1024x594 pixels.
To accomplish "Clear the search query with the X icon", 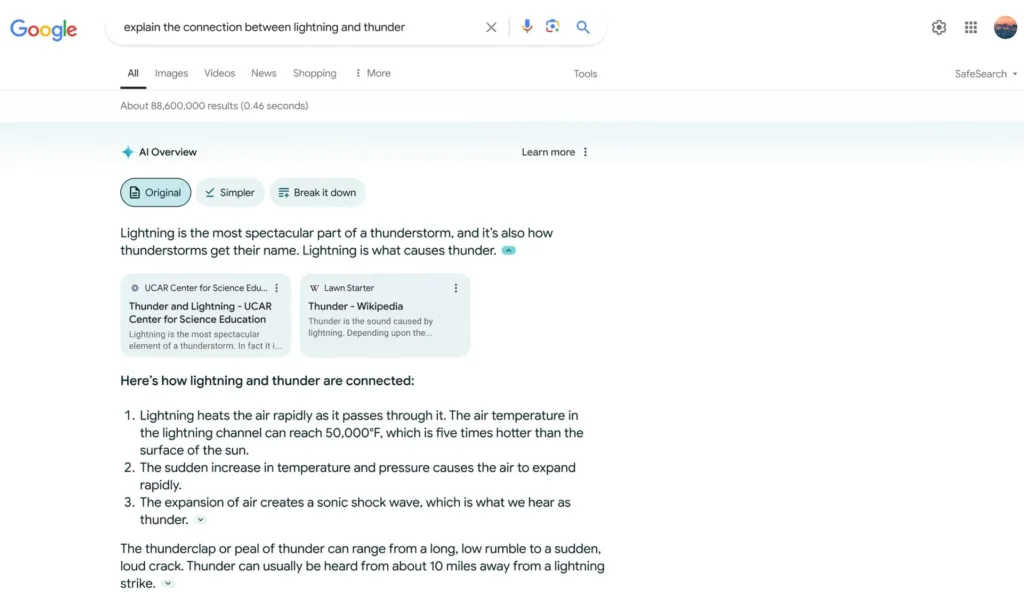I will (491, 27).
